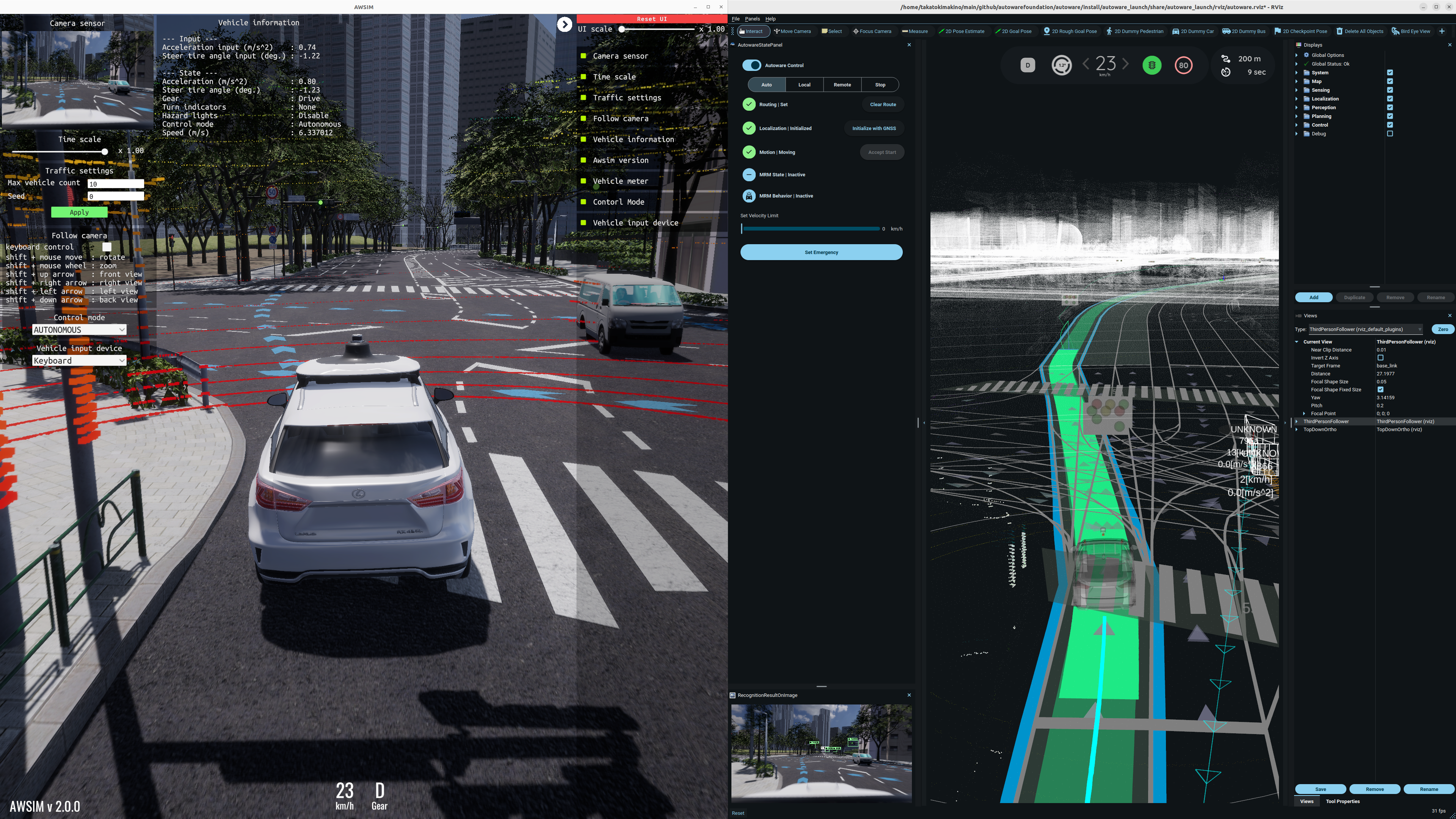Toggle the Autoware Control switch
The image size is (1456, 819).
[752, 65]
